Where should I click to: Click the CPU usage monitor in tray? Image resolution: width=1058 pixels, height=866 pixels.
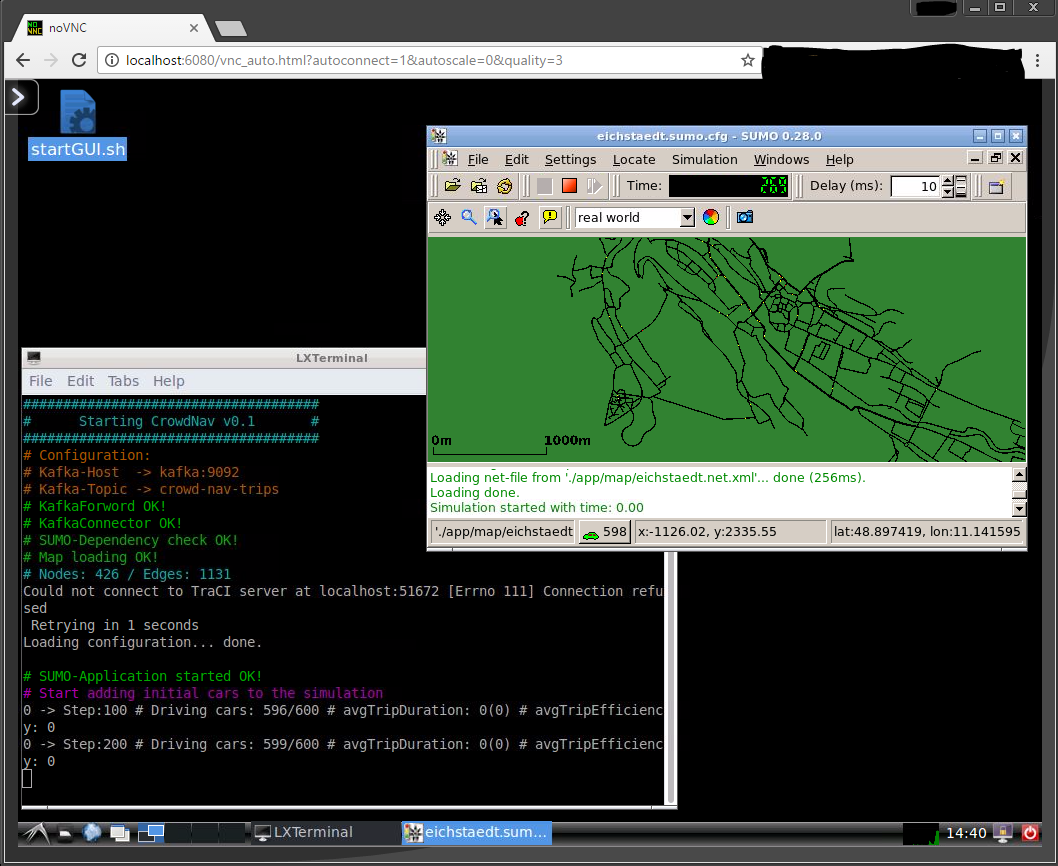click(921, 834)
